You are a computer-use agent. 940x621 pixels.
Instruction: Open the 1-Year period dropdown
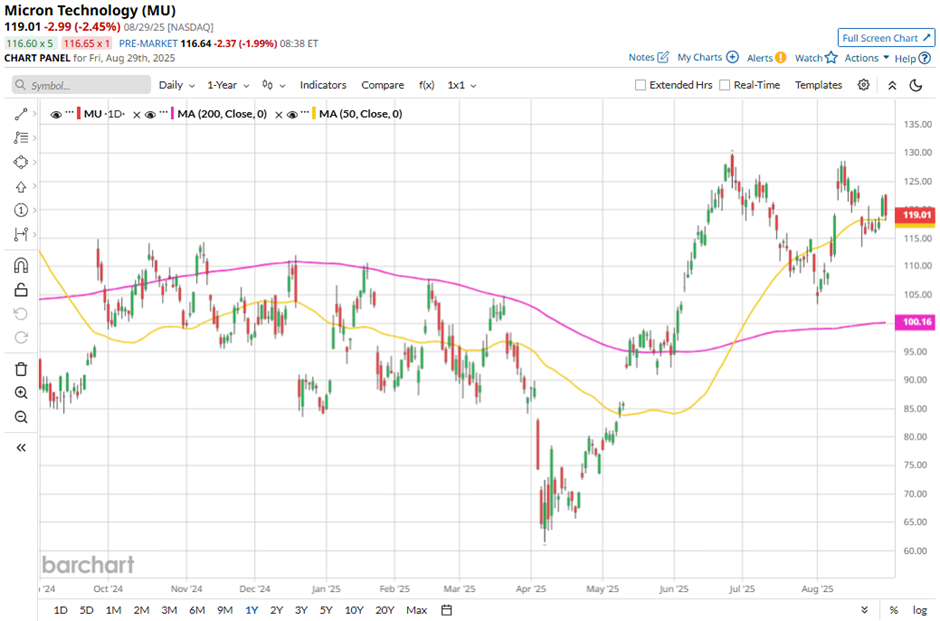pyautogui.click(x=228, y=85)
